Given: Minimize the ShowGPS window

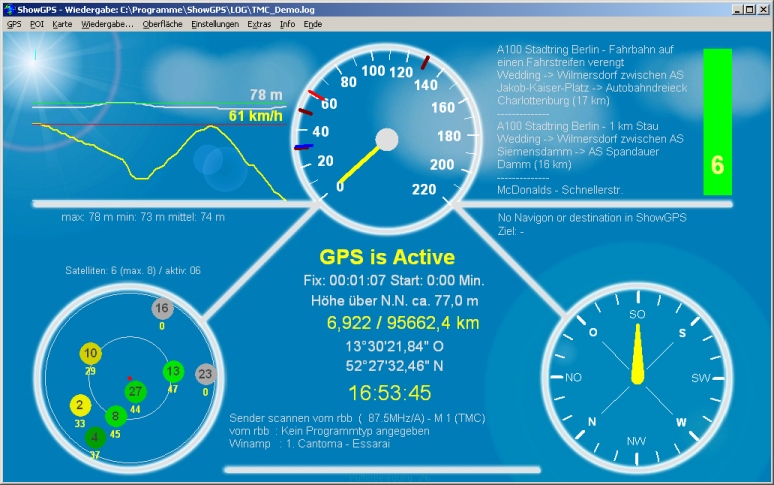Looking at the screenshot, I should tap(737, 9).
